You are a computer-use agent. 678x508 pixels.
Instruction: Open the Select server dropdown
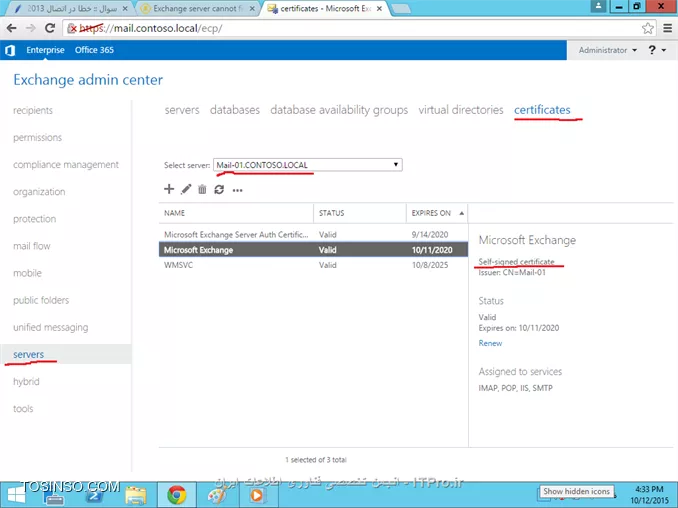coord(307,165)
